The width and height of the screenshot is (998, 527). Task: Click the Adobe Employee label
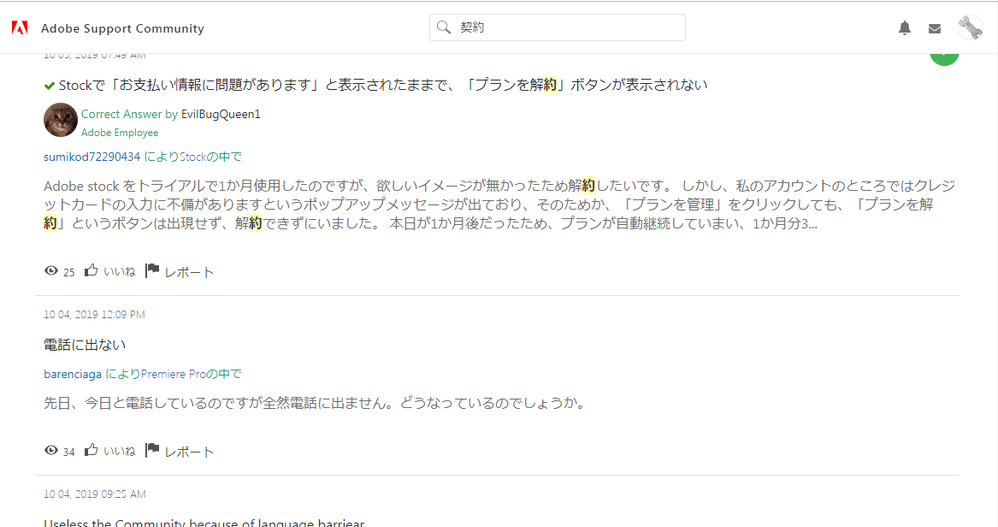click(x=120, y=132)
